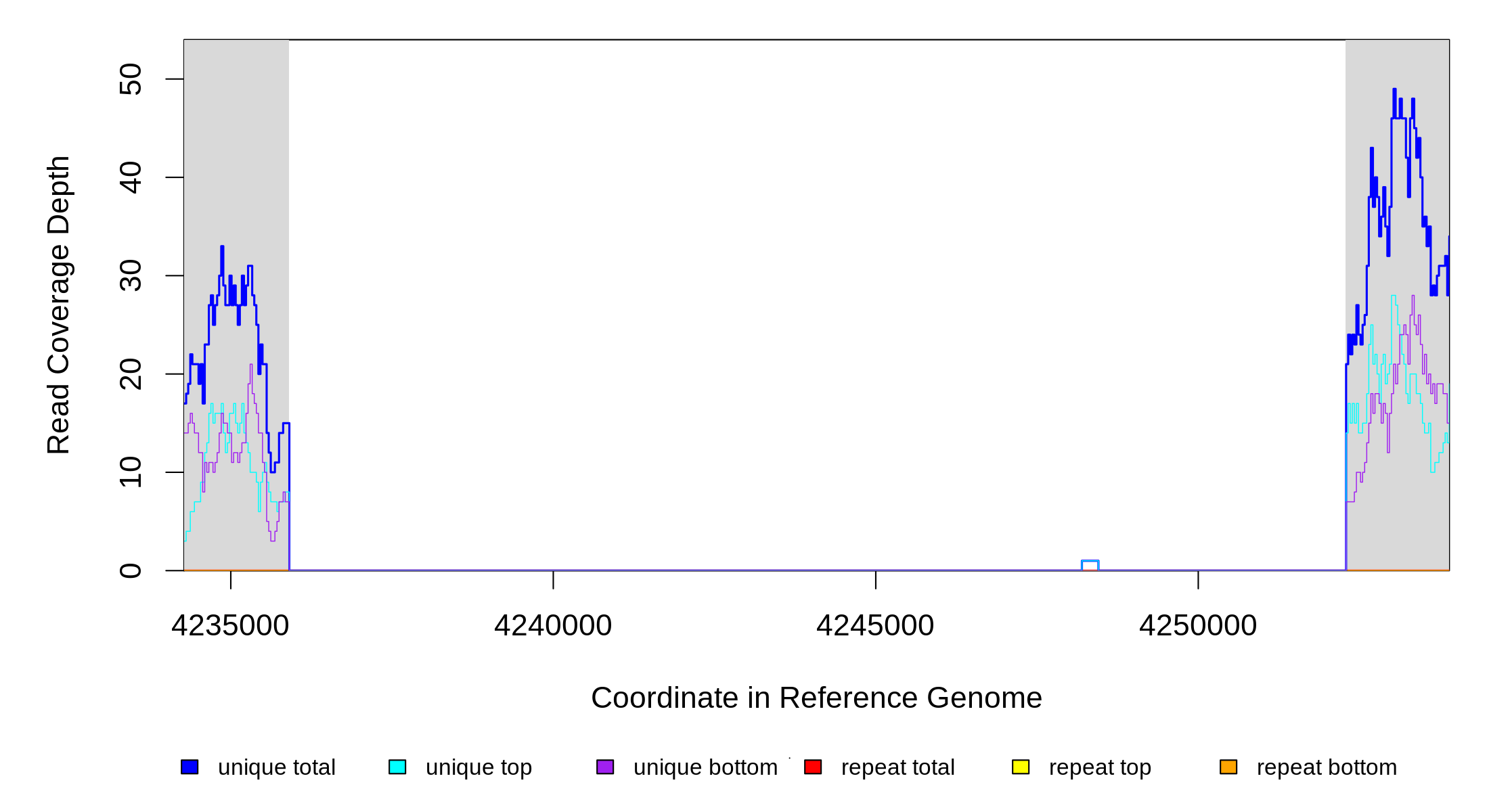Click the blue unique total legend swatch

(x=190, y=767)
